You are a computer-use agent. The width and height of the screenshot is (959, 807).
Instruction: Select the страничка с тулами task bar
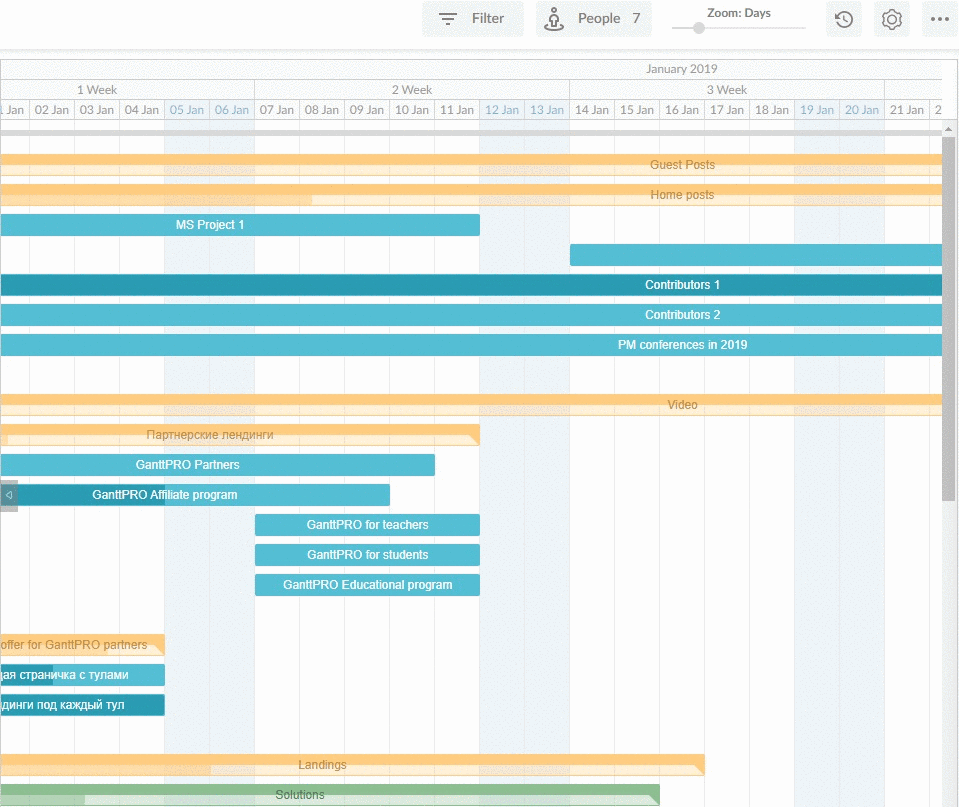coord(83,675)
